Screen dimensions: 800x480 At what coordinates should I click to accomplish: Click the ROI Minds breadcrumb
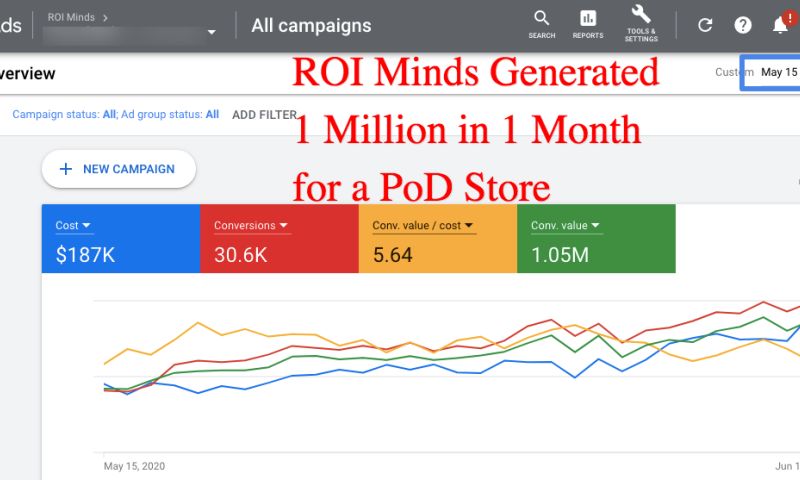click(72, 17)
